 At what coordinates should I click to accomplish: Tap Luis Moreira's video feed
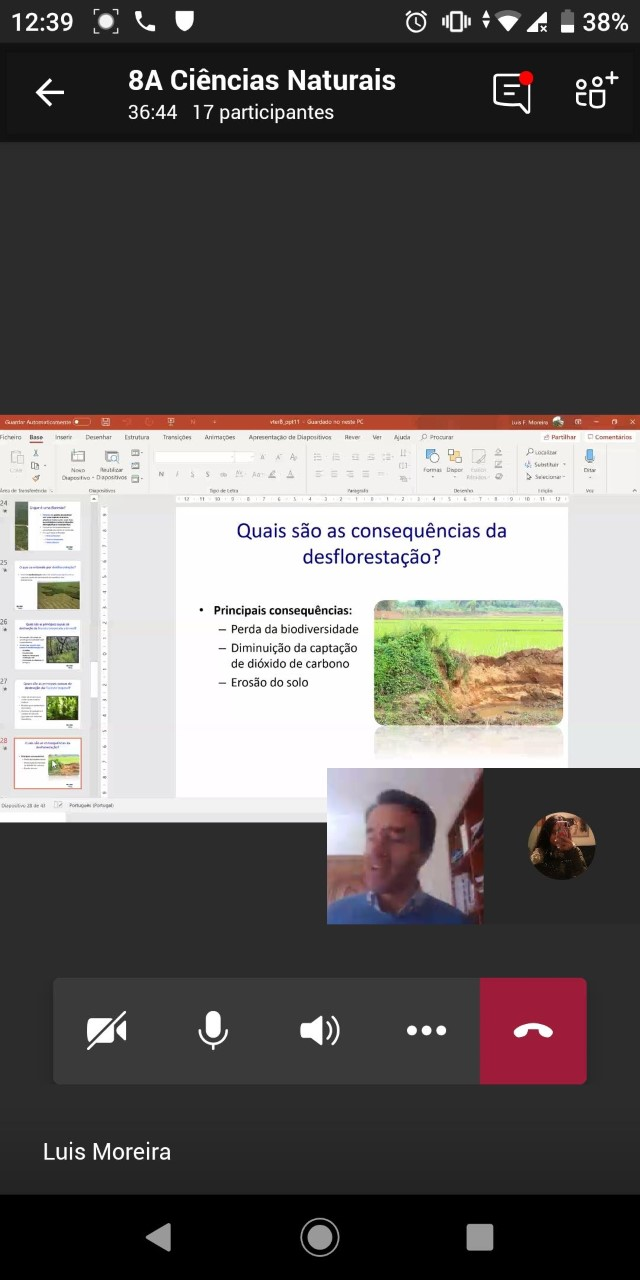405,846
